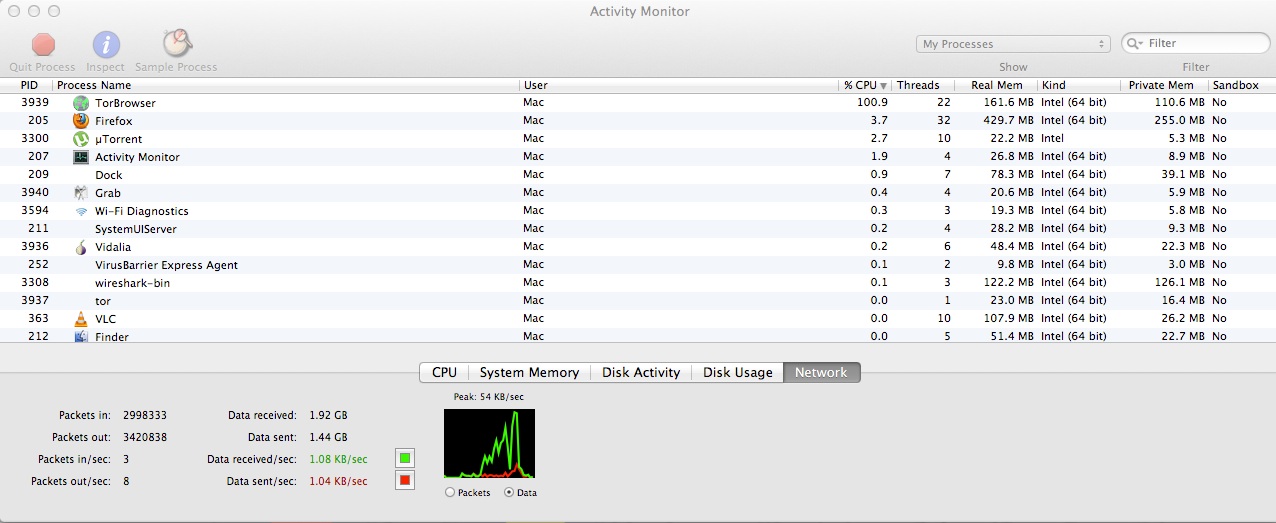Select the Wi-Fi Diagnostics icon
Image resolution: width=1276 pixels, height=523 pixels.
pos(81,211)
